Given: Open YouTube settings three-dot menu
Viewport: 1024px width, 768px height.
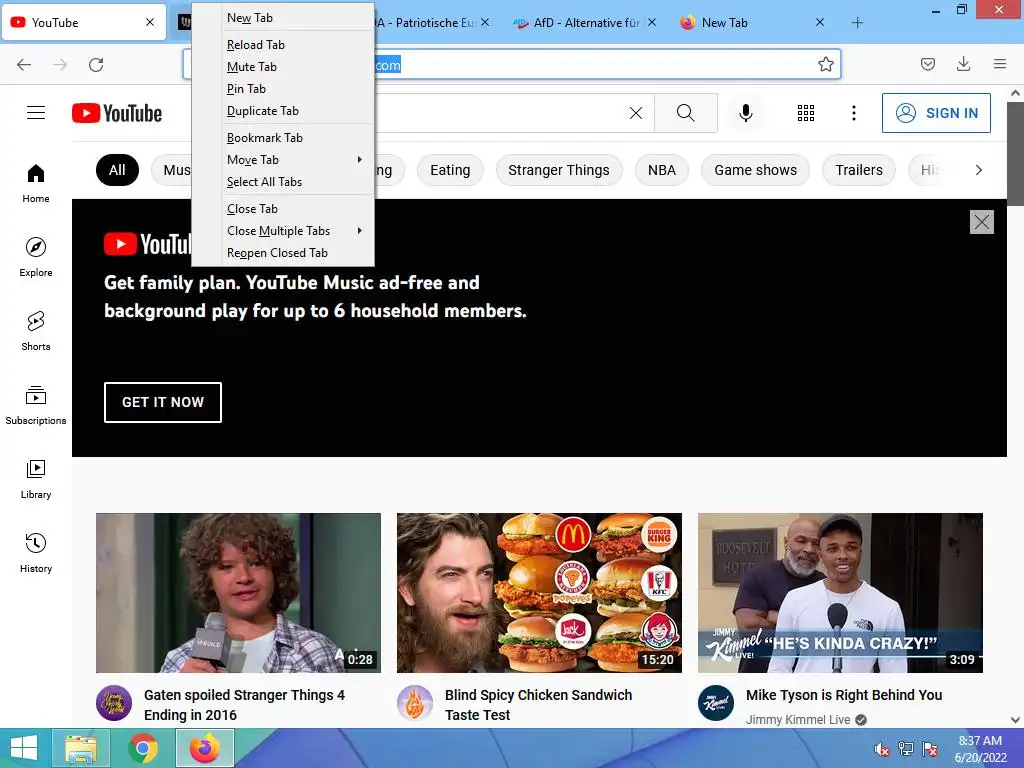Looking at the screenshot, I should pos(854,113).
